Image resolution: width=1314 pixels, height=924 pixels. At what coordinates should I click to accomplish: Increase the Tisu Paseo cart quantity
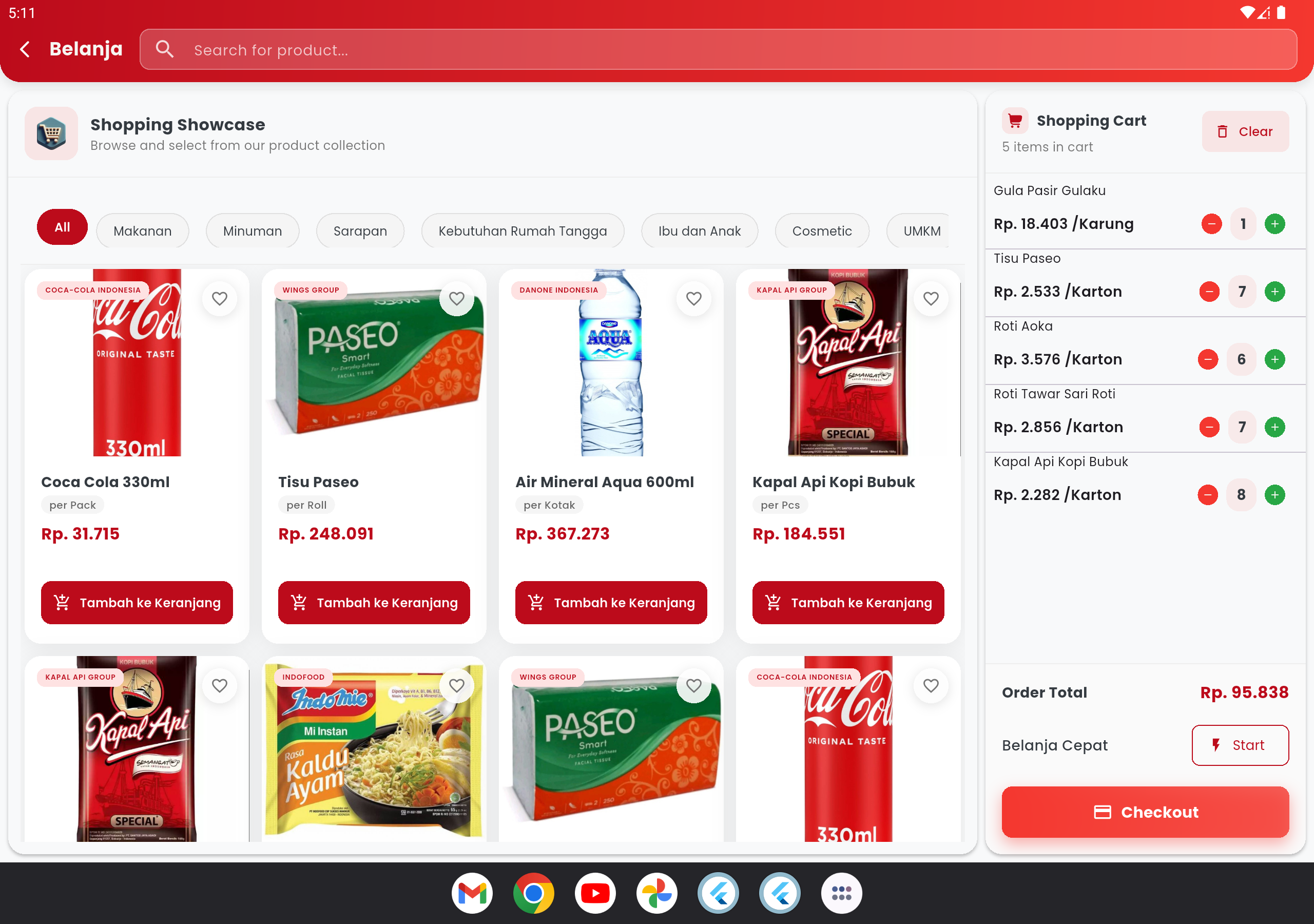click(1274, 292)
